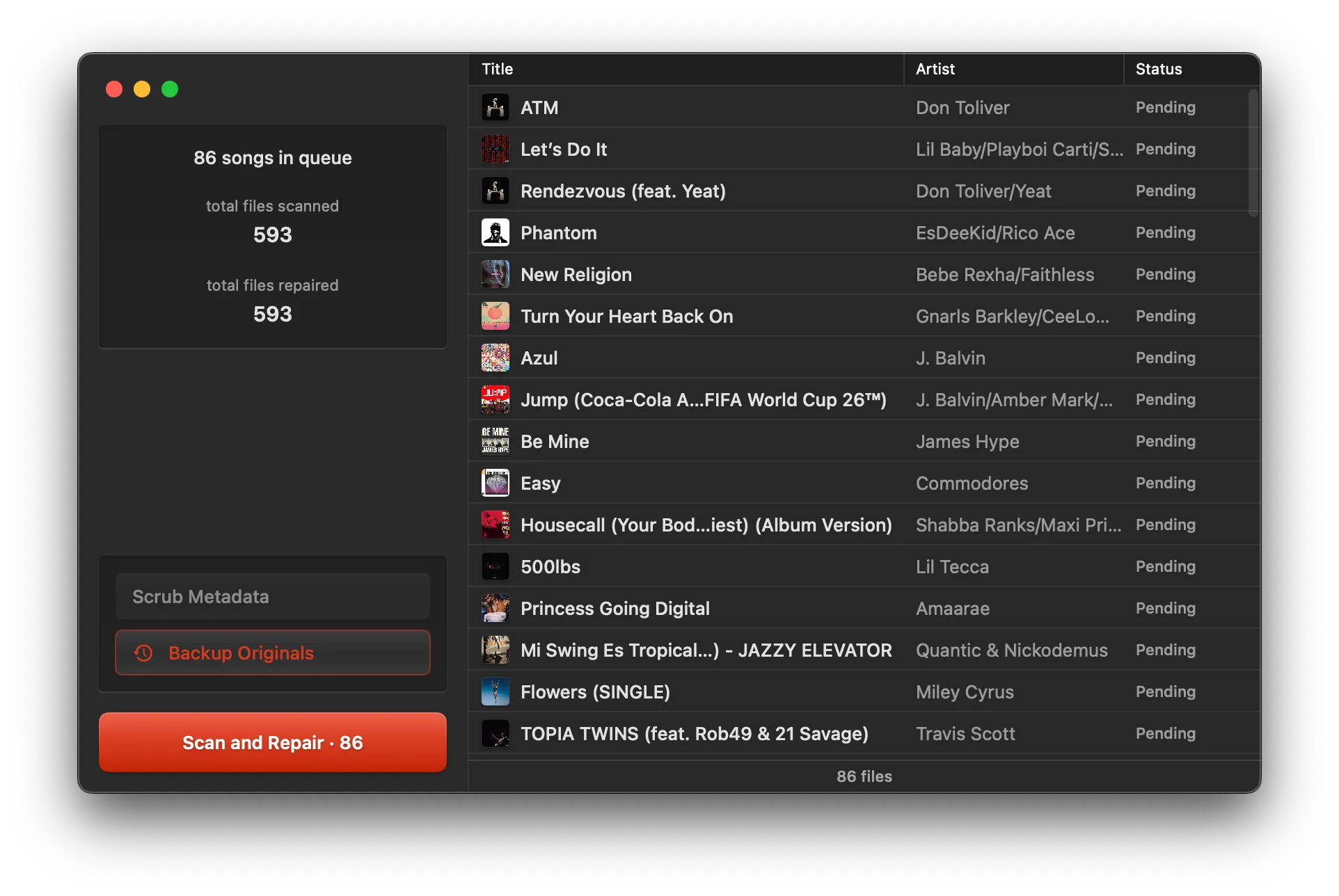This screenshot has height=896, width=1339.
Task: Click the Jump Coca-Cola album artwork
Action: (496, 400)
